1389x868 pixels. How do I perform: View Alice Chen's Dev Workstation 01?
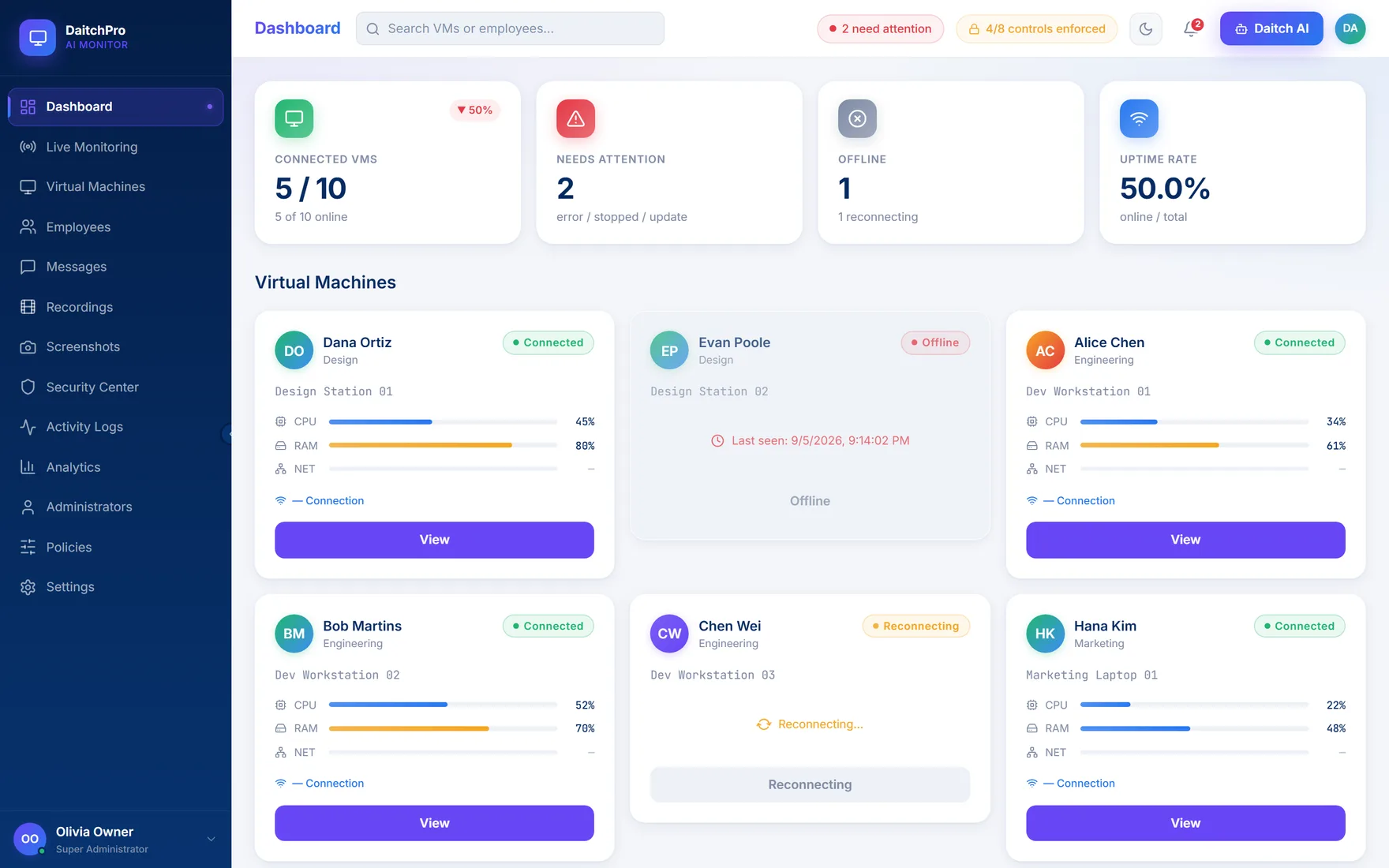[x=1185, y=540]
